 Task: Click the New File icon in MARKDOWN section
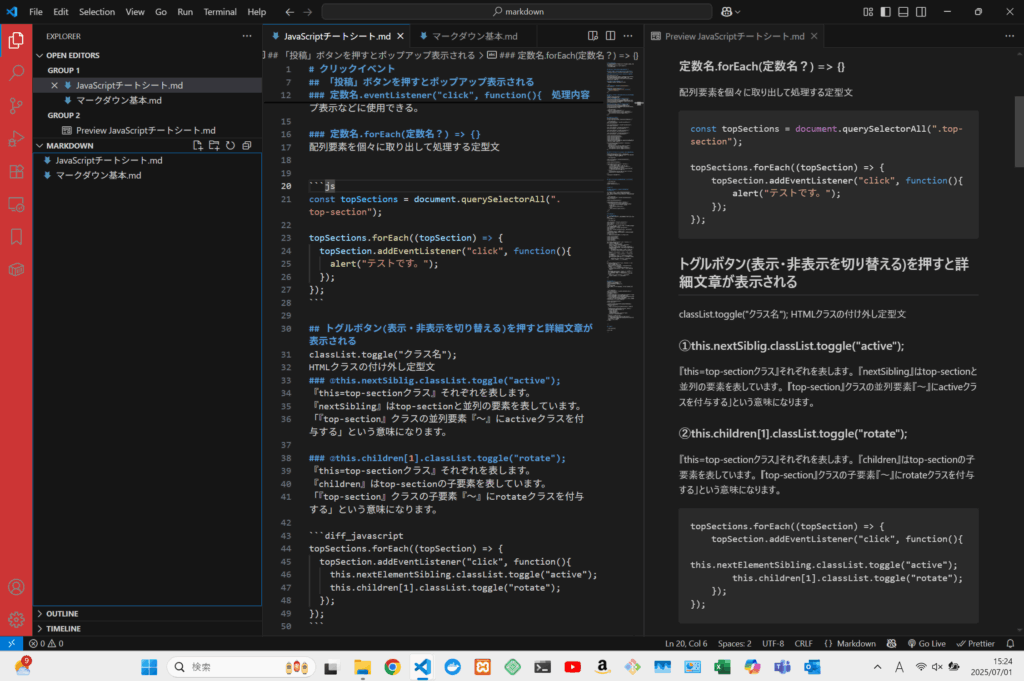tap(198, 146)
